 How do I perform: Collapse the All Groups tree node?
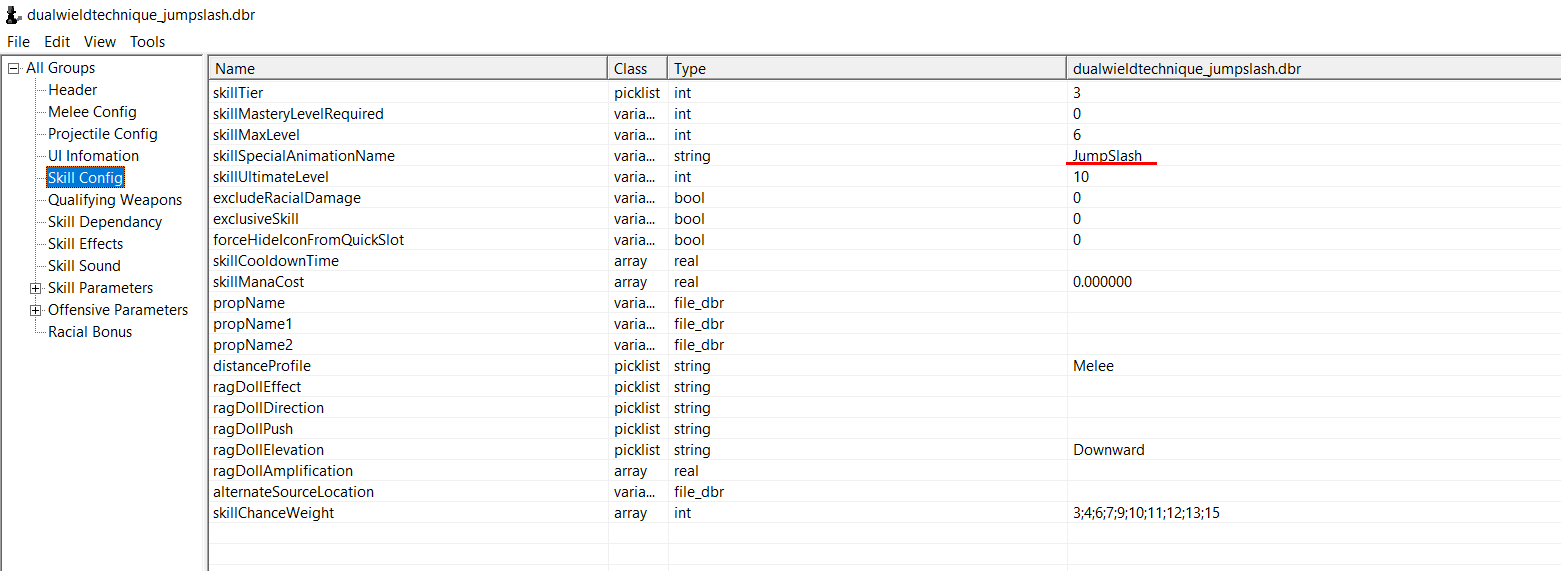point(14,68)
